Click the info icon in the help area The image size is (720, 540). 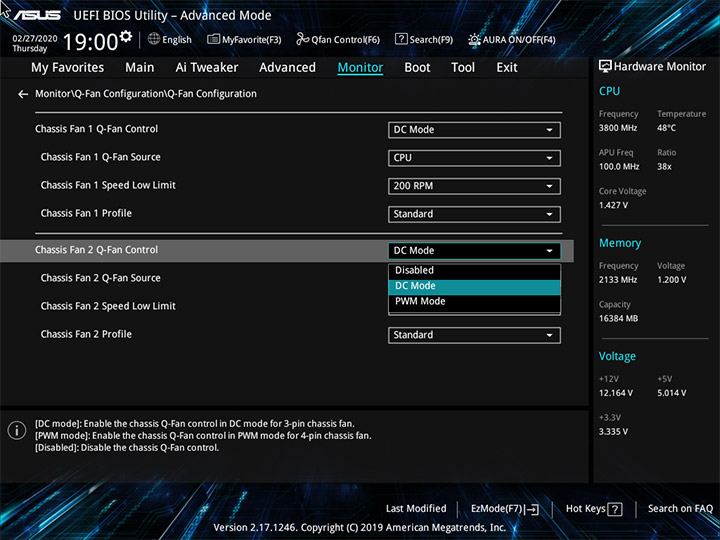(17, 430)
